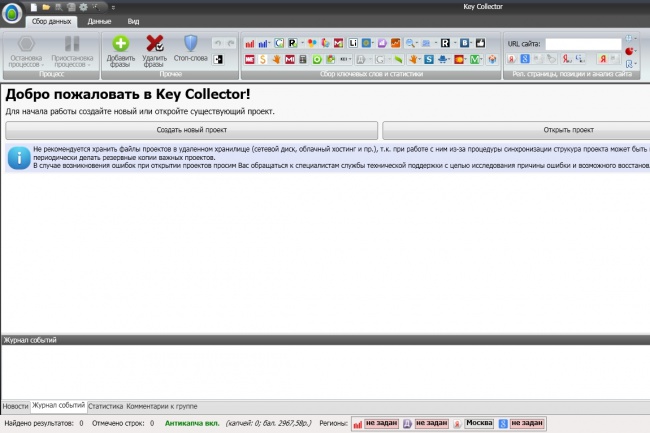Click the red MI icon in second row
Screen dimensions: 650x433
pyautogui.click(x=290, y=59)
